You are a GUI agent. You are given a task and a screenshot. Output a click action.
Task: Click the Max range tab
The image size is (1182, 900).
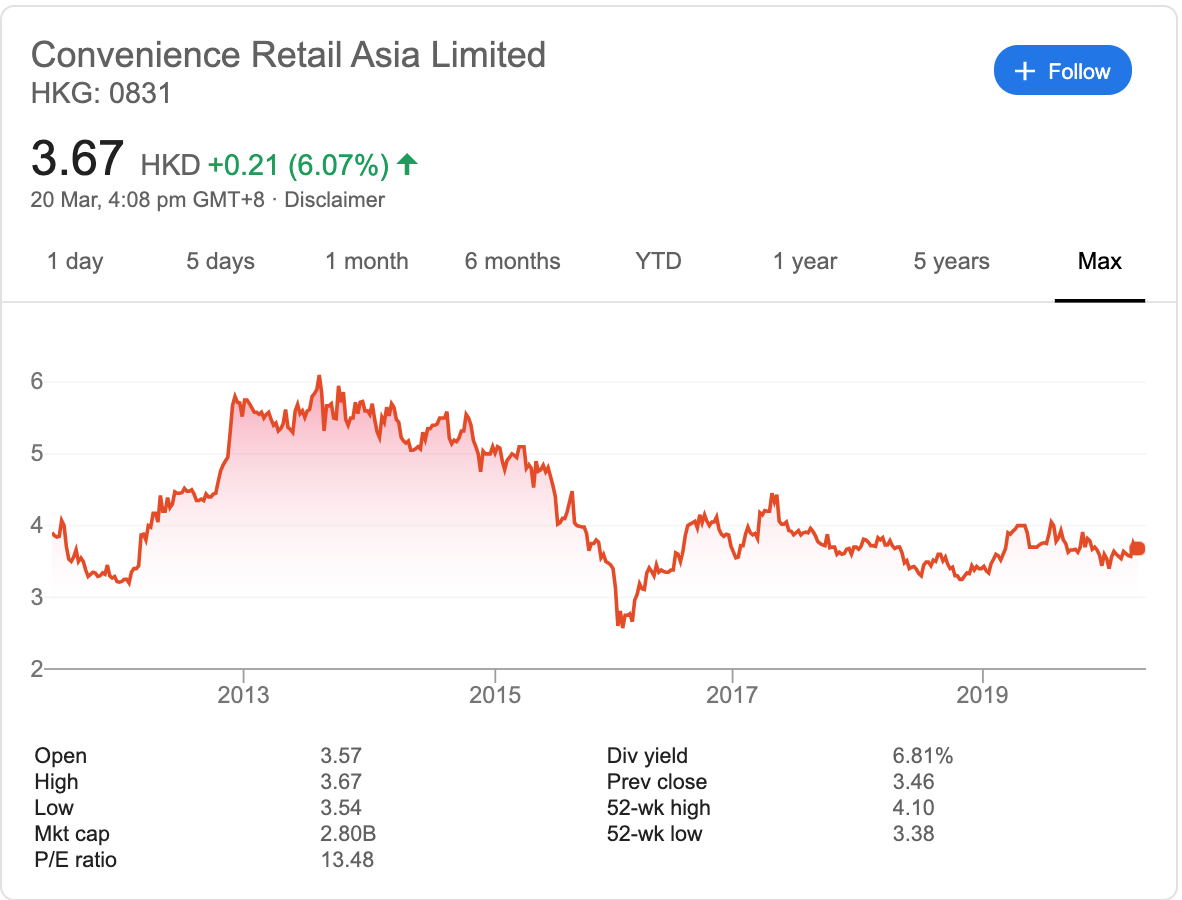(1099, 262)
